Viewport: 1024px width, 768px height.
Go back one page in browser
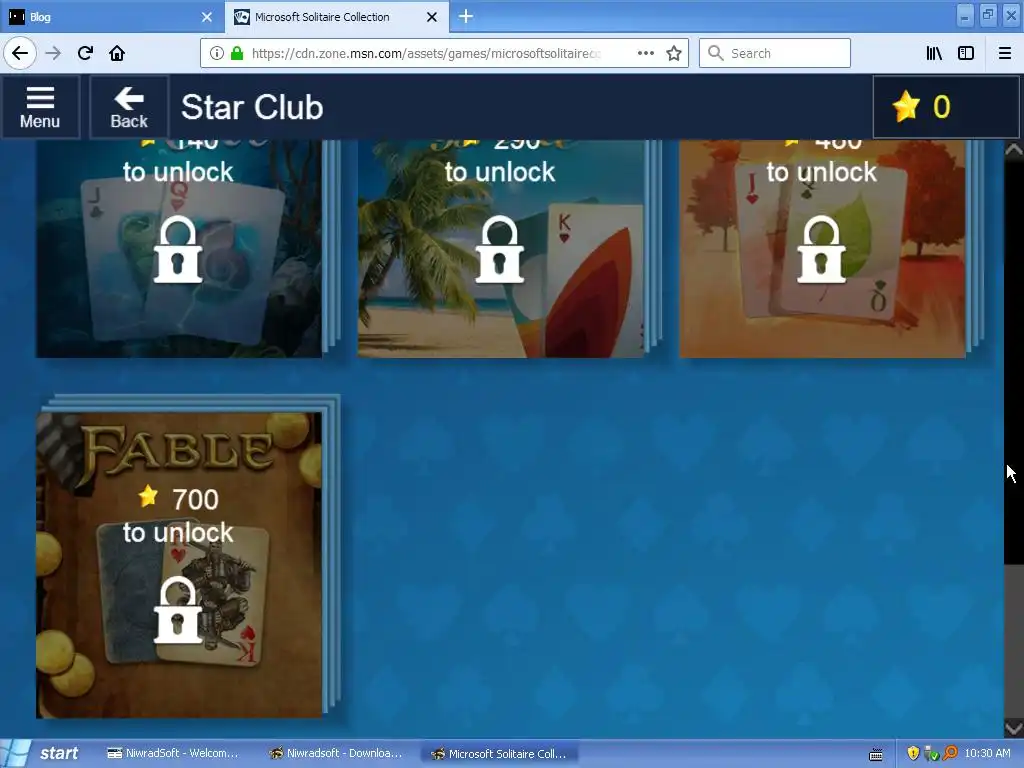click(20, 53)
